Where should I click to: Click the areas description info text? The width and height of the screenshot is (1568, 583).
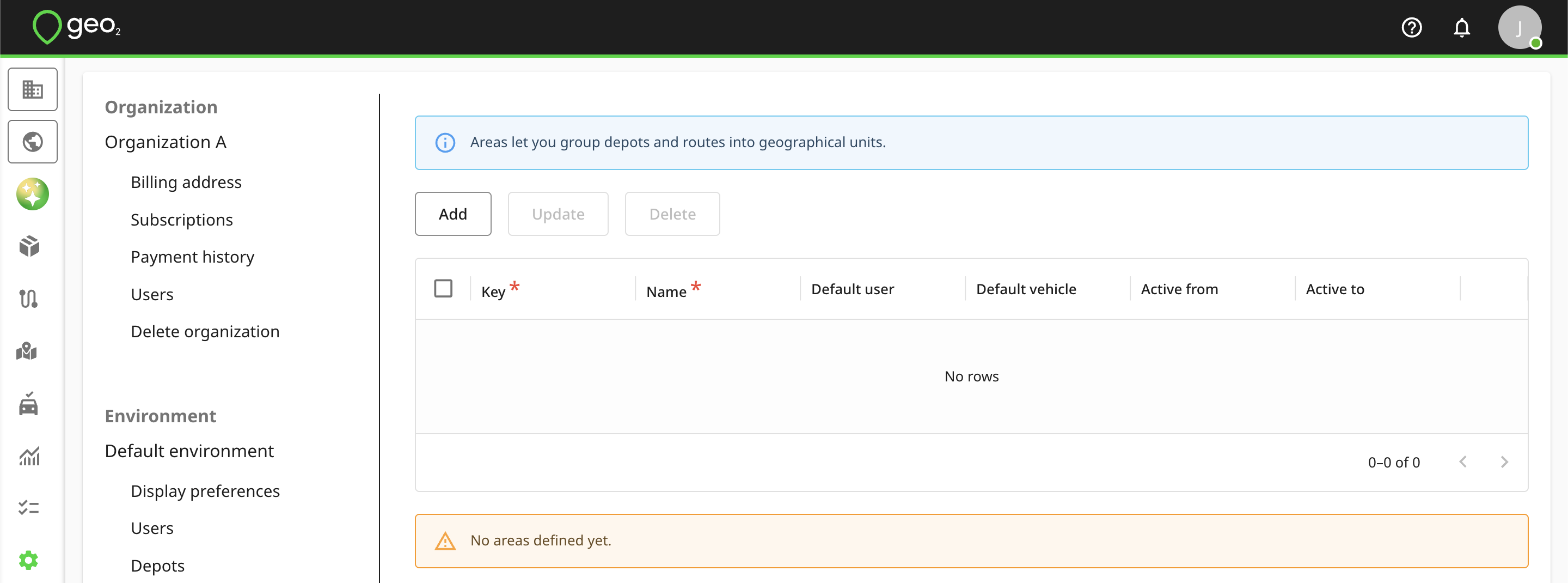(677, 142)
